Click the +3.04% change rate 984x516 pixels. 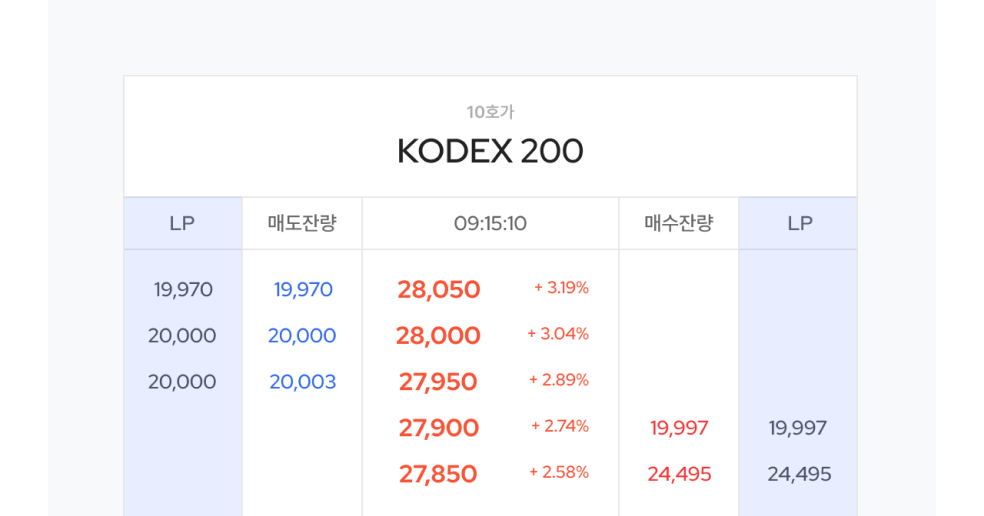coord(558,334)
